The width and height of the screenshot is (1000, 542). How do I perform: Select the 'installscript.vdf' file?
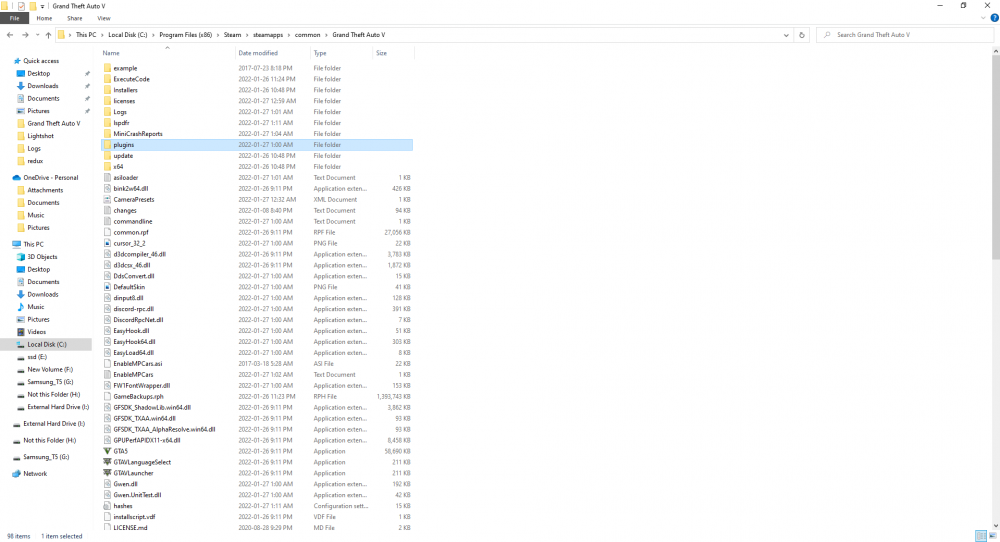(134, 517)
